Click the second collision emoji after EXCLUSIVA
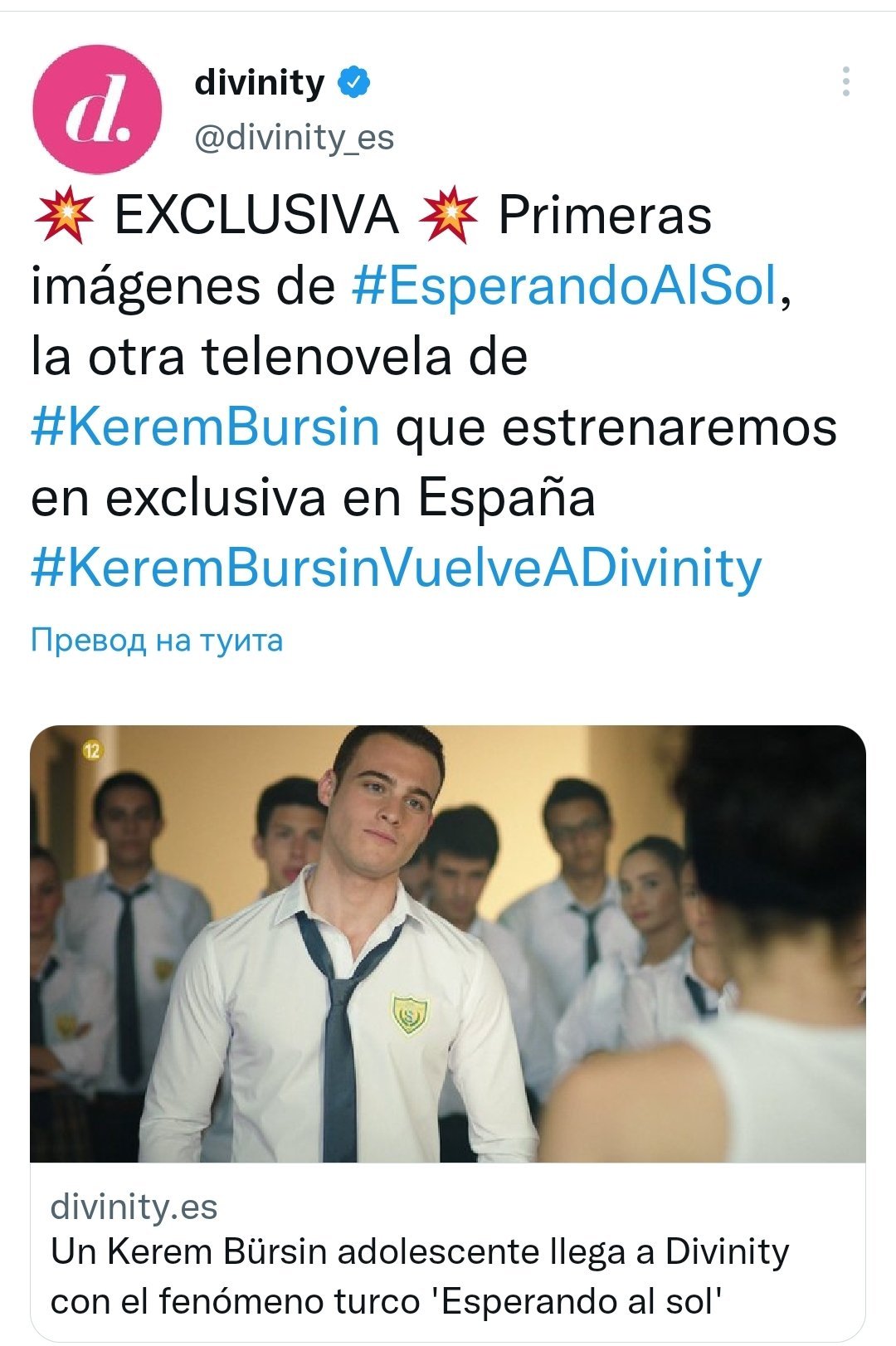Image resolution: width=896 pixels, height=1346 pixels. click(447, 215)
